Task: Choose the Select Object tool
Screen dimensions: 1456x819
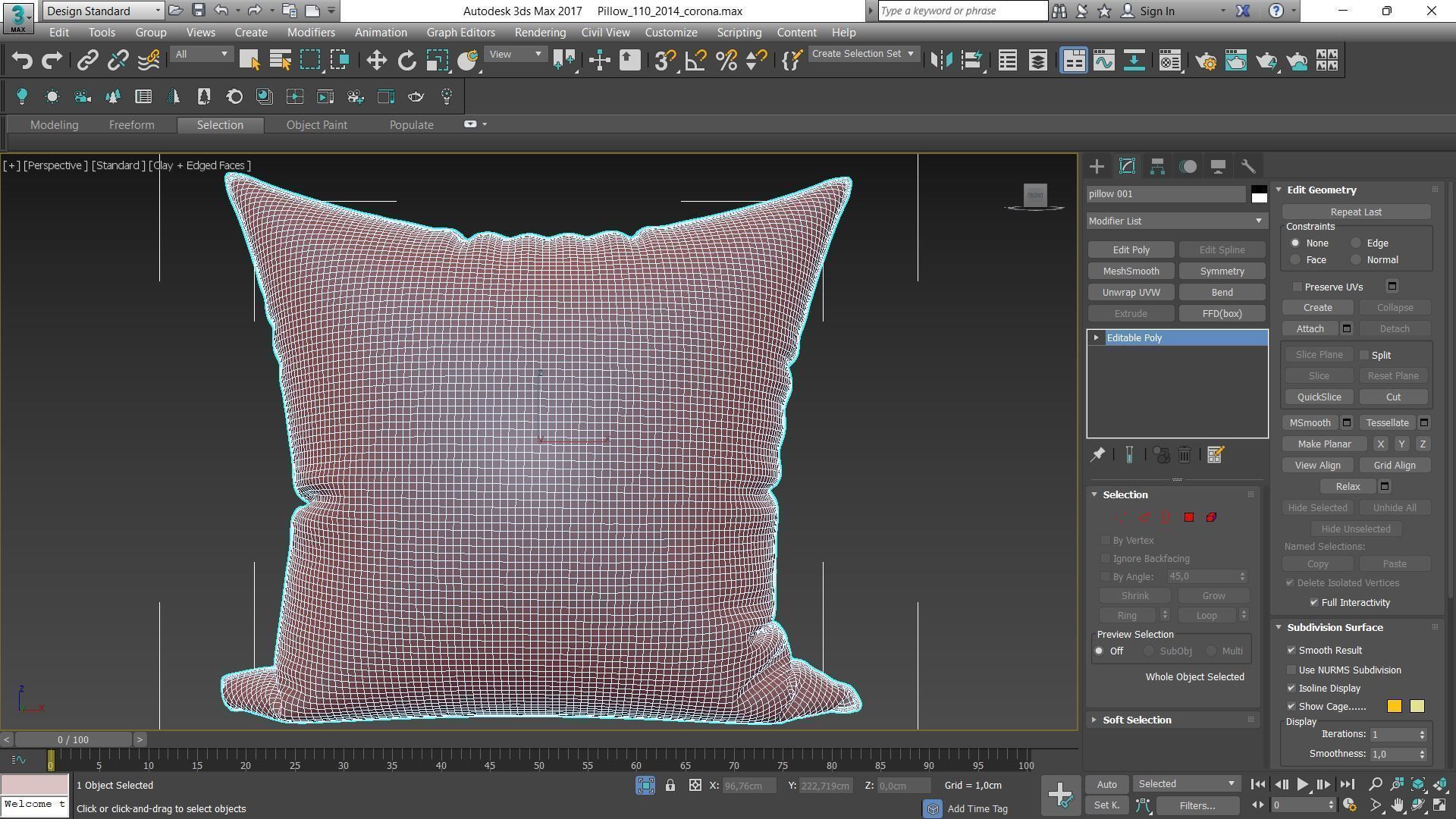Action: (249, 61)
